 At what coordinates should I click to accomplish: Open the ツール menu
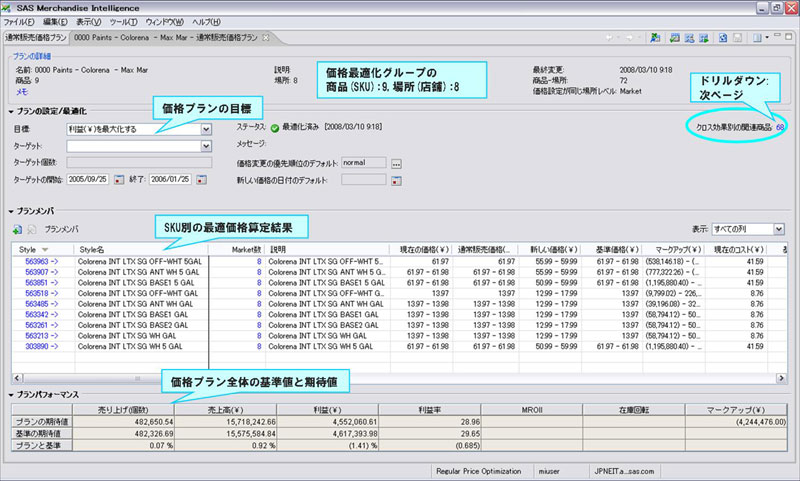click(123, 22)
